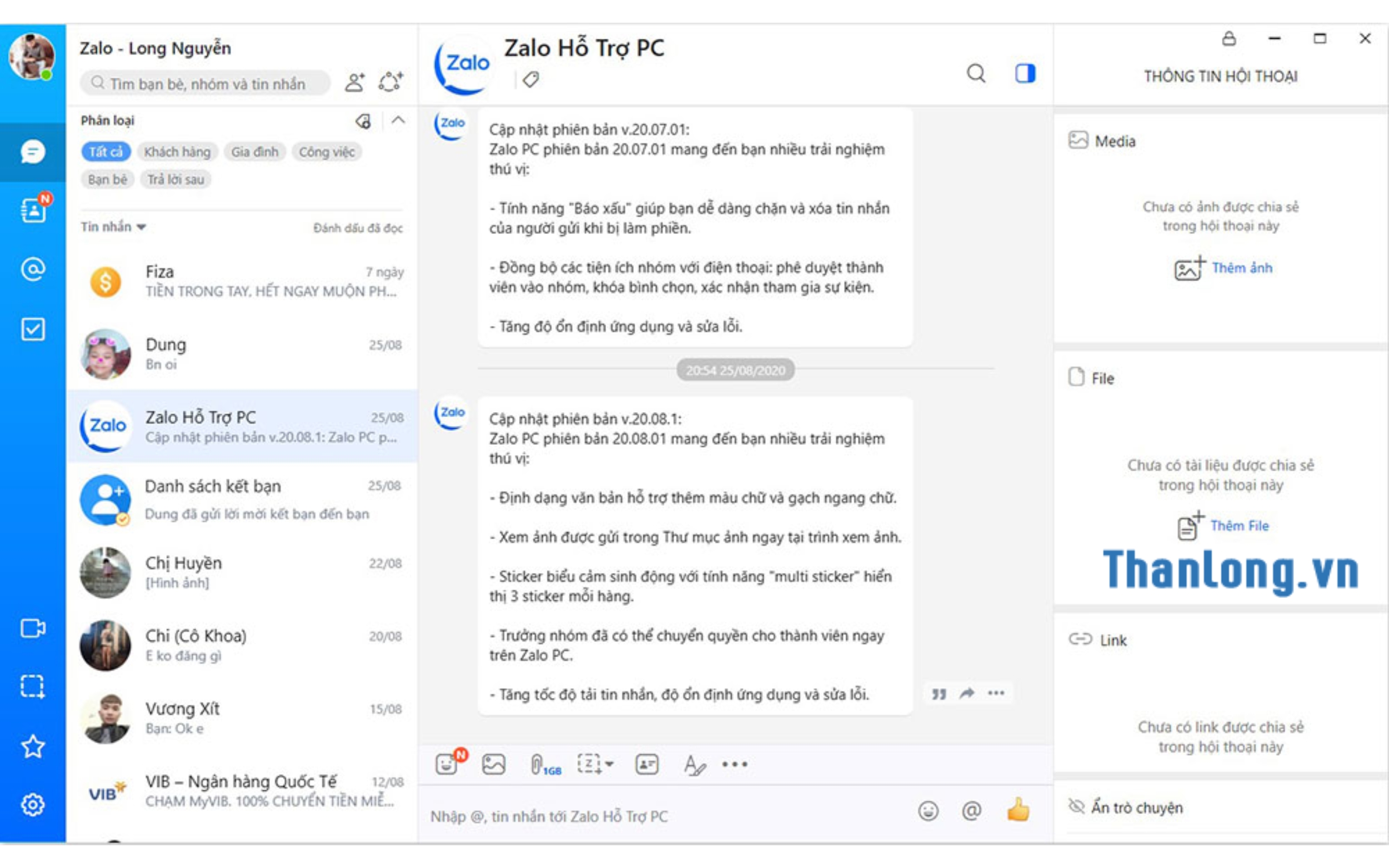Open the Tin nhắn dropdown filter
The image size is (1389, 868).
[113, 227]
